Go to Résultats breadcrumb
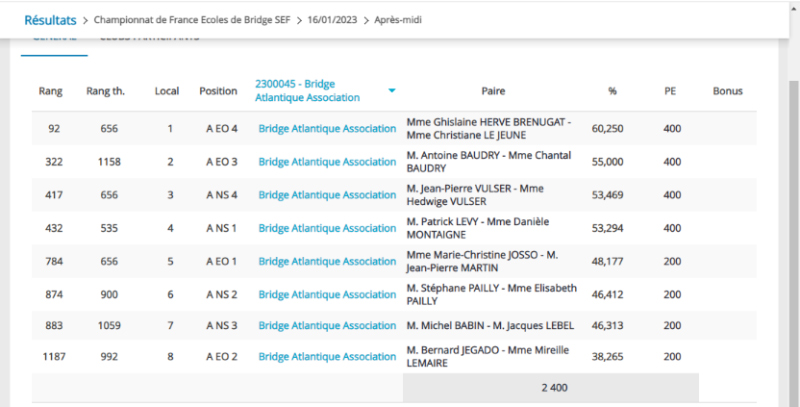 tap(51, 20)
